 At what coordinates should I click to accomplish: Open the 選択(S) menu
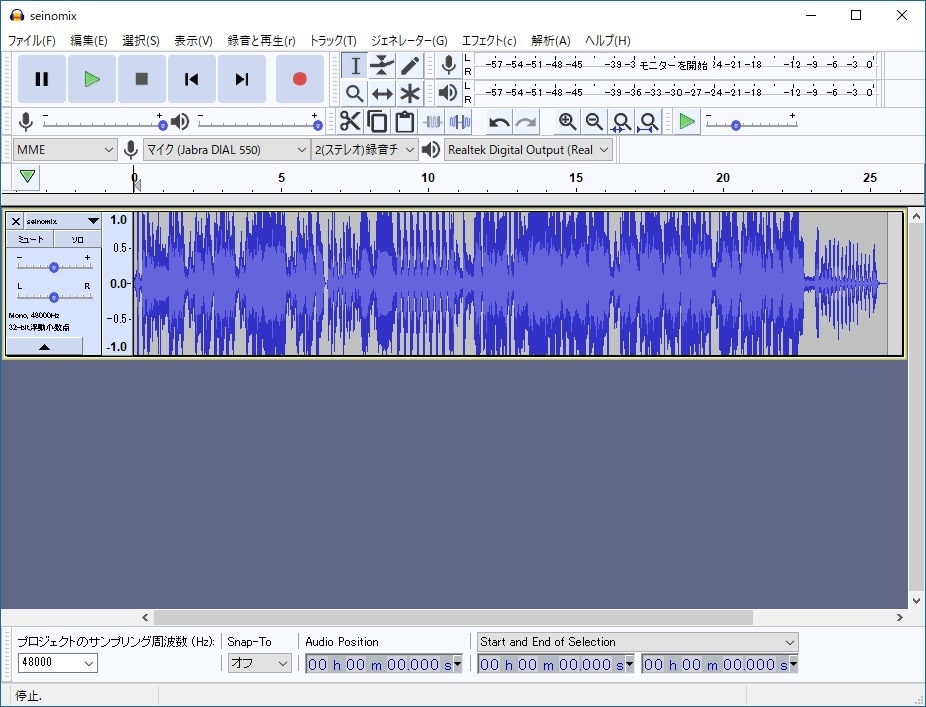(141, 41)
